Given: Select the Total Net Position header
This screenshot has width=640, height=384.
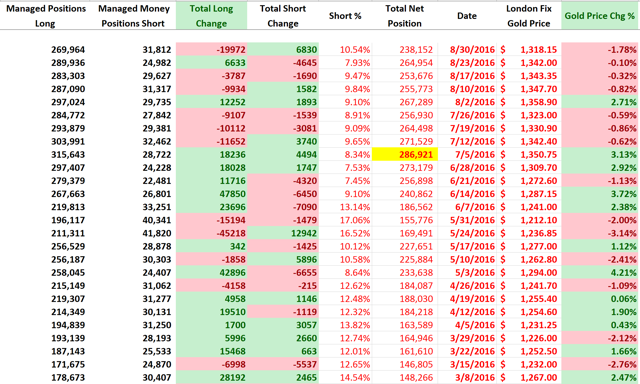Looking at the screenshot, I should pos(405,16).
